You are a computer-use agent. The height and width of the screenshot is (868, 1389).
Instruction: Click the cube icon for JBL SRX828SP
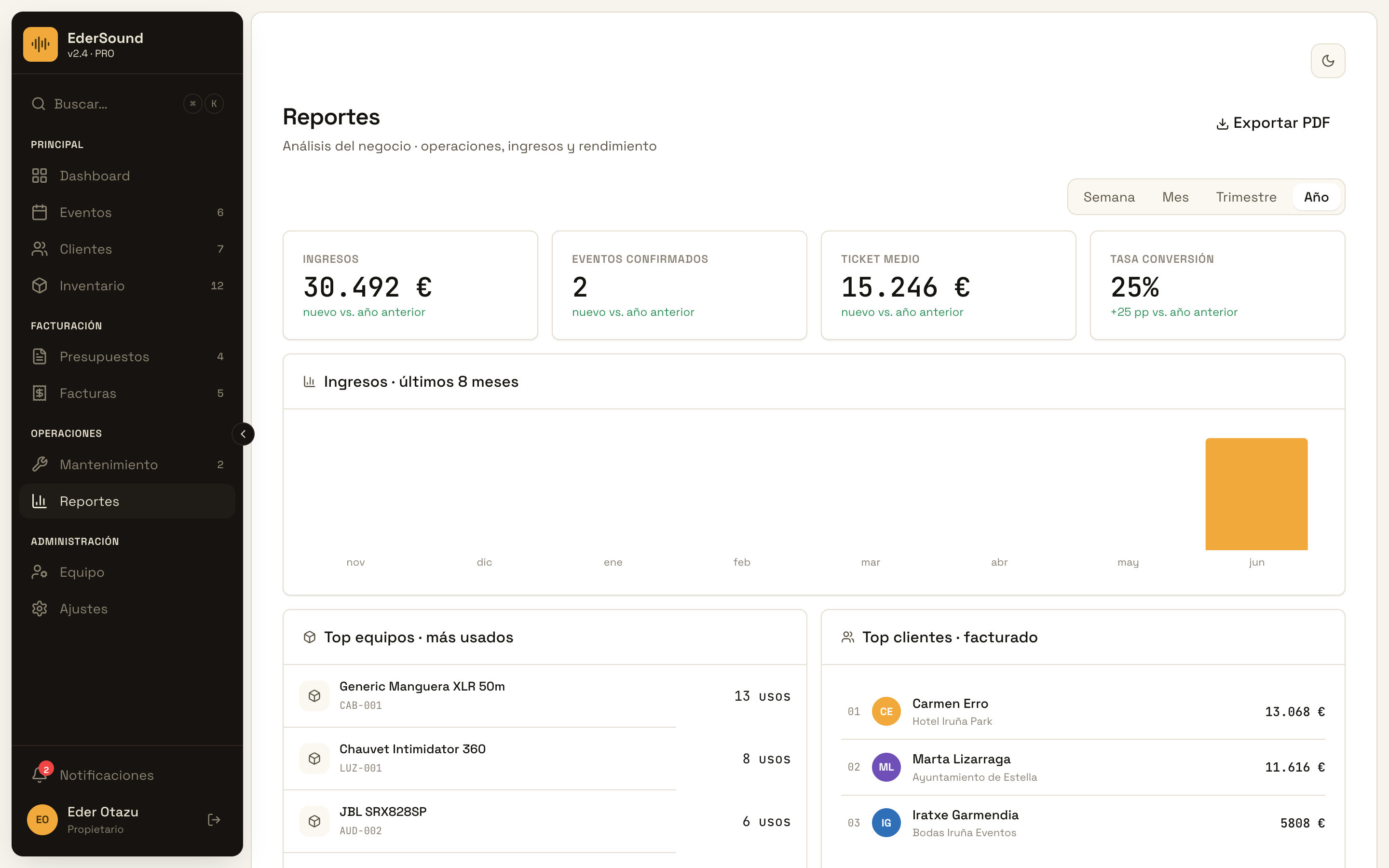314,821
